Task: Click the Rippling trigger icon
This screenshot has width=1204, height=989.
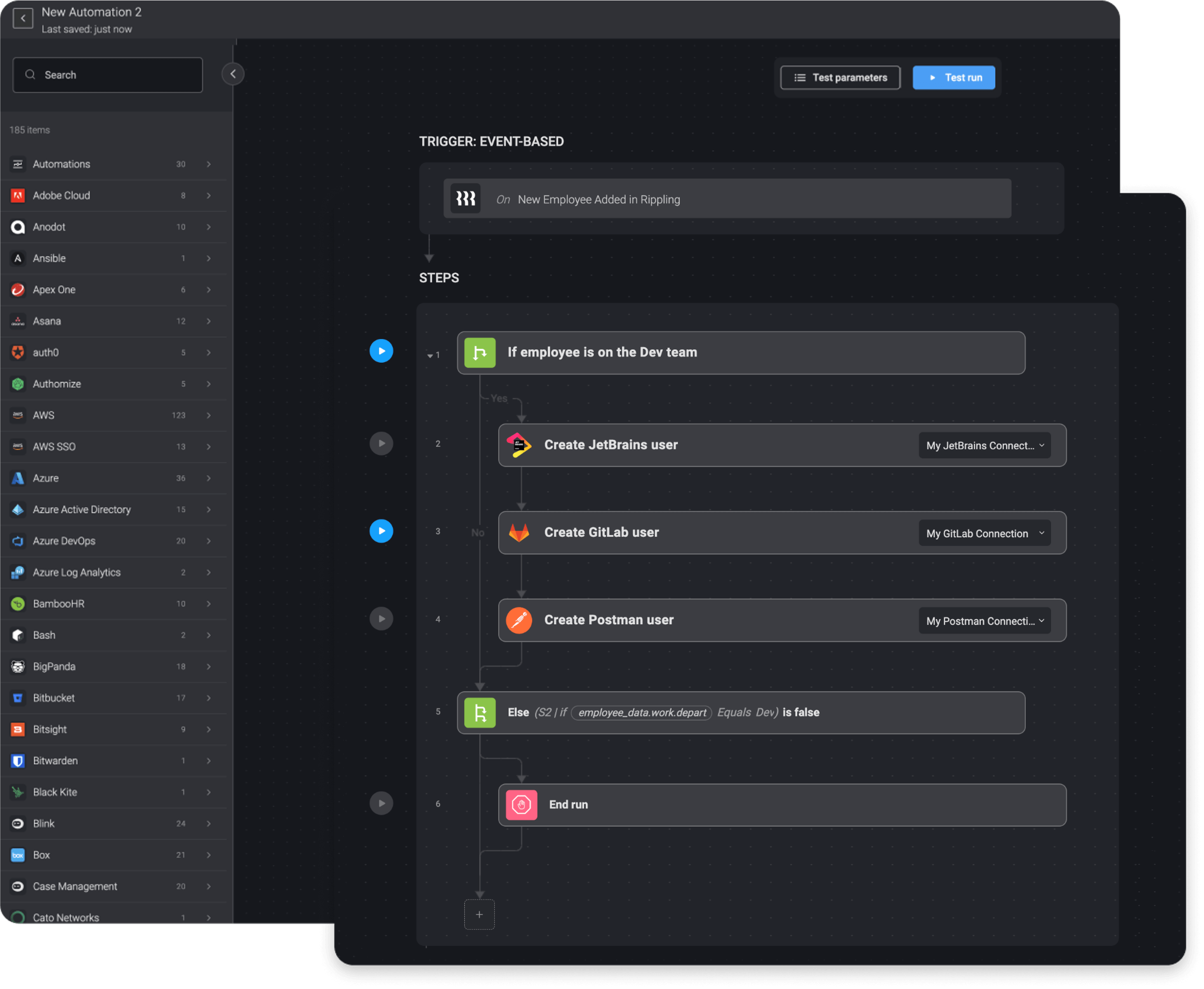Action: pos(465,198)
